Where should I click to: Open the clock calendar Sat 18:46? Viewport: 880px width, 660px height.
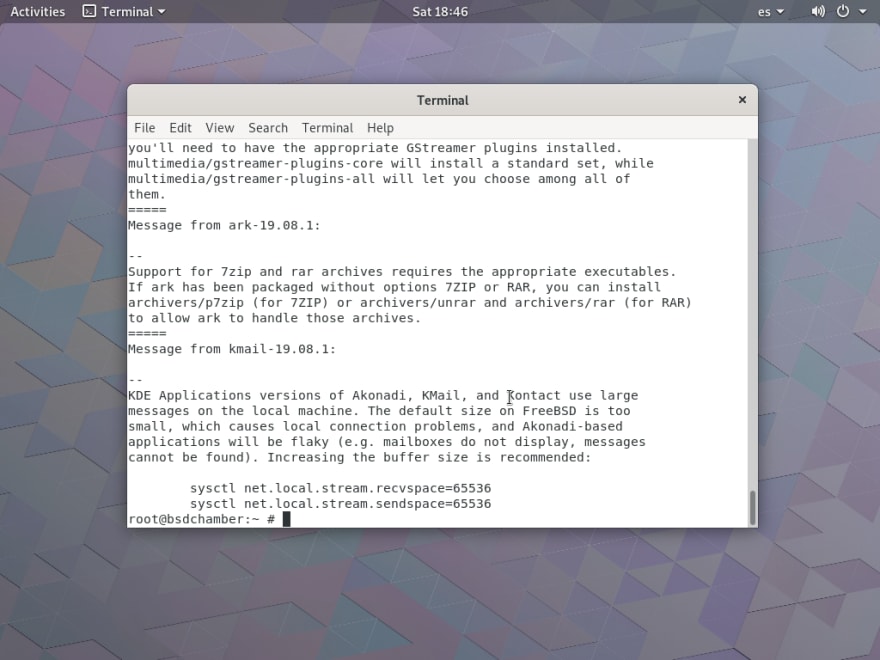pyautogui.click(x=440, y=11)
